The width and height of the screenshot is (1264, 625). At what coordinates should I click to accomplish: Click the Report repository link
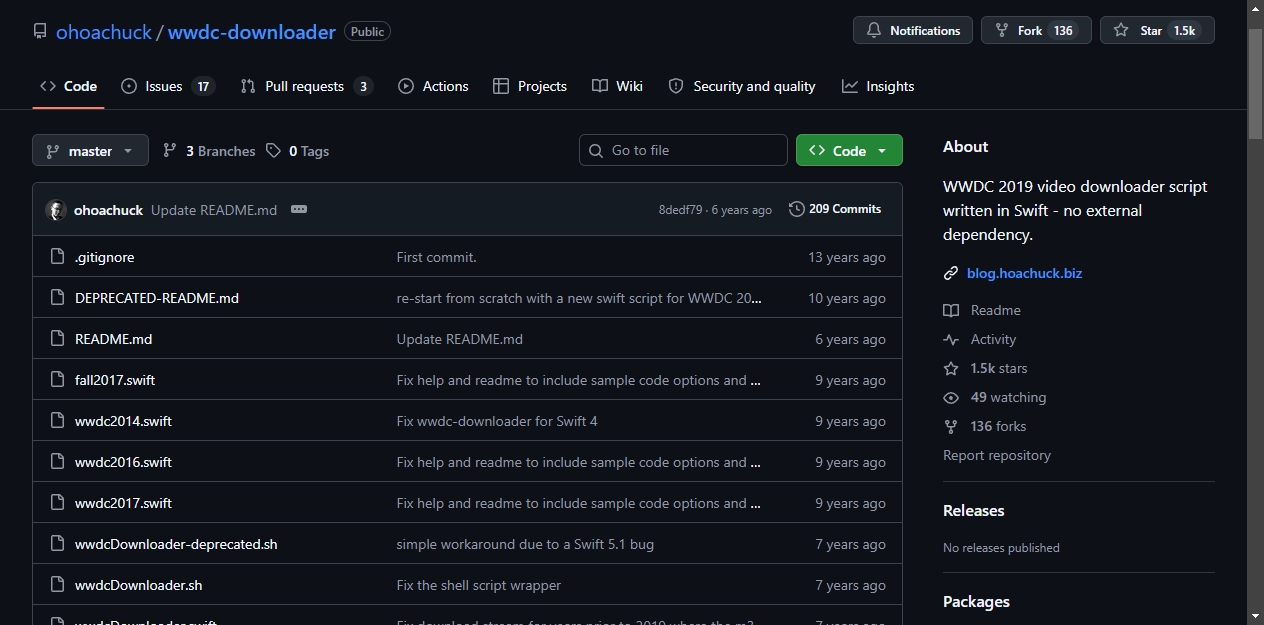(x=997, y=455)
